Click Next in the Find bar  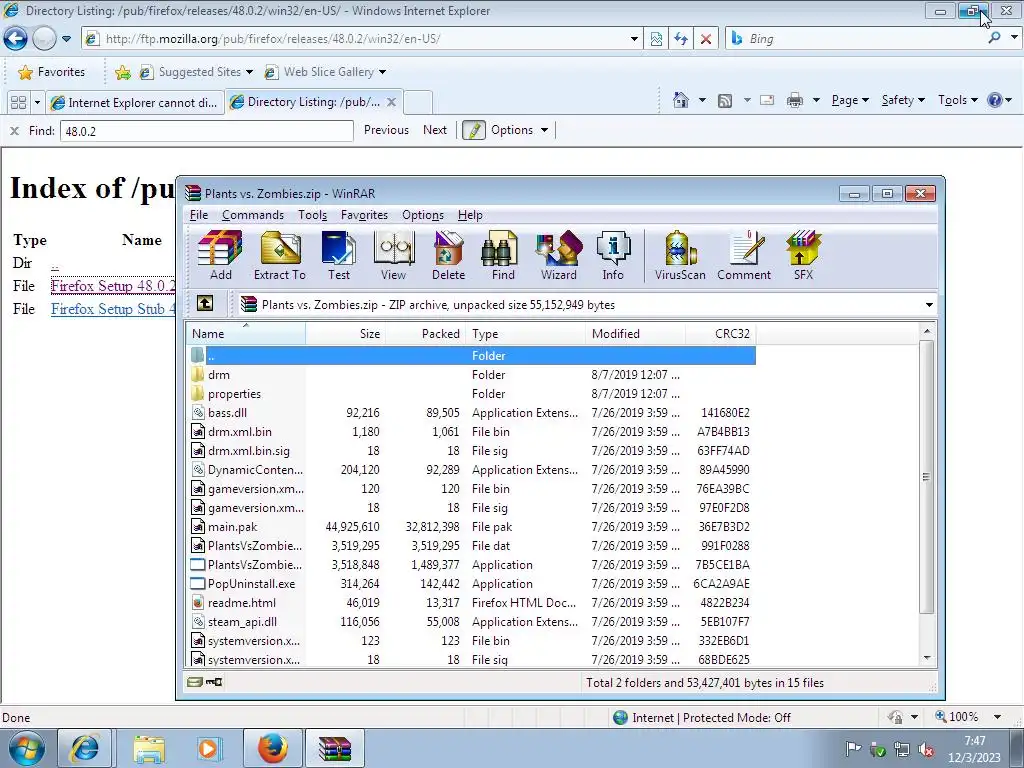point(435,130)
